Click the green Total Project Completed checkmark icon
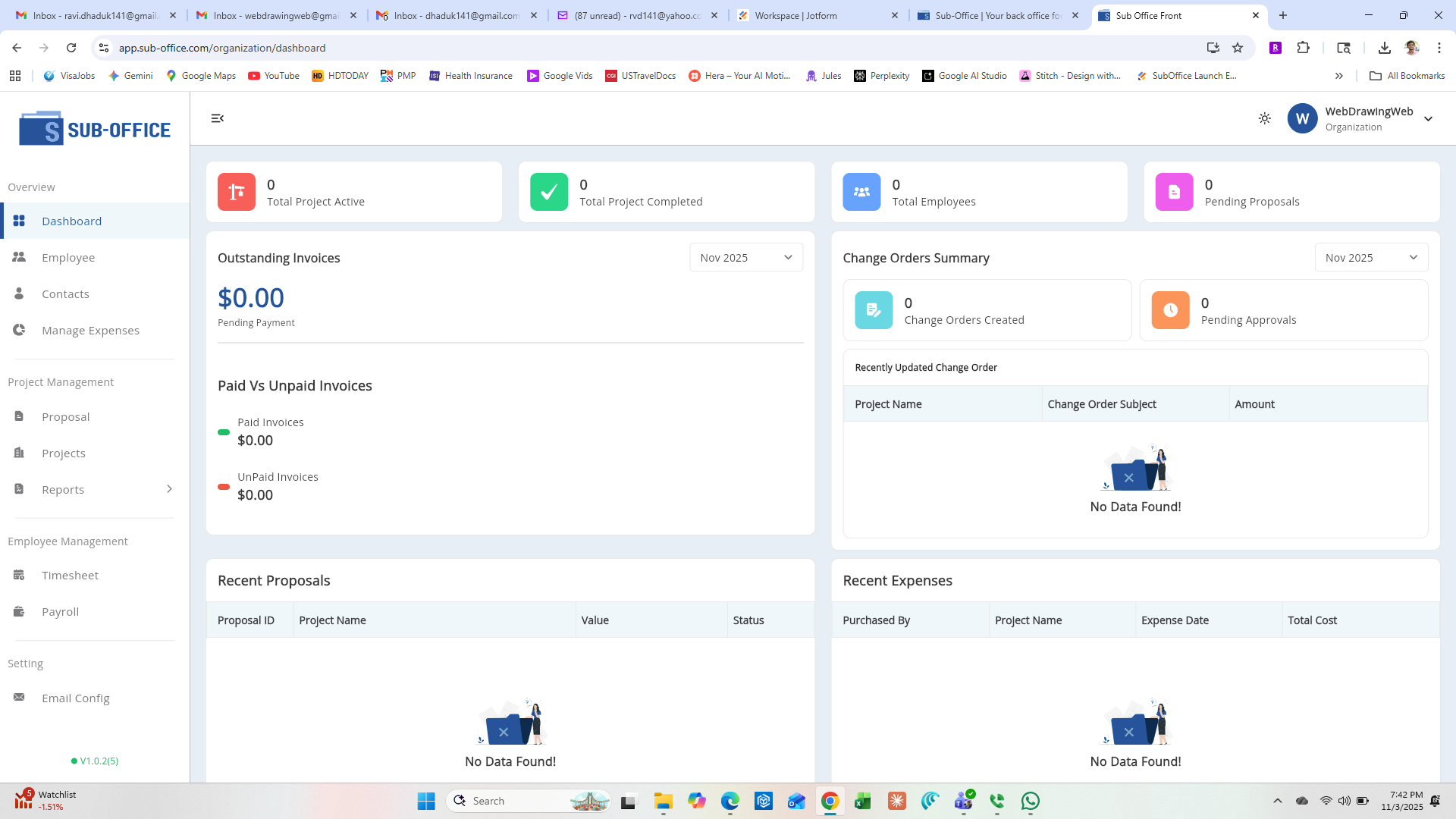 (549, 192)
